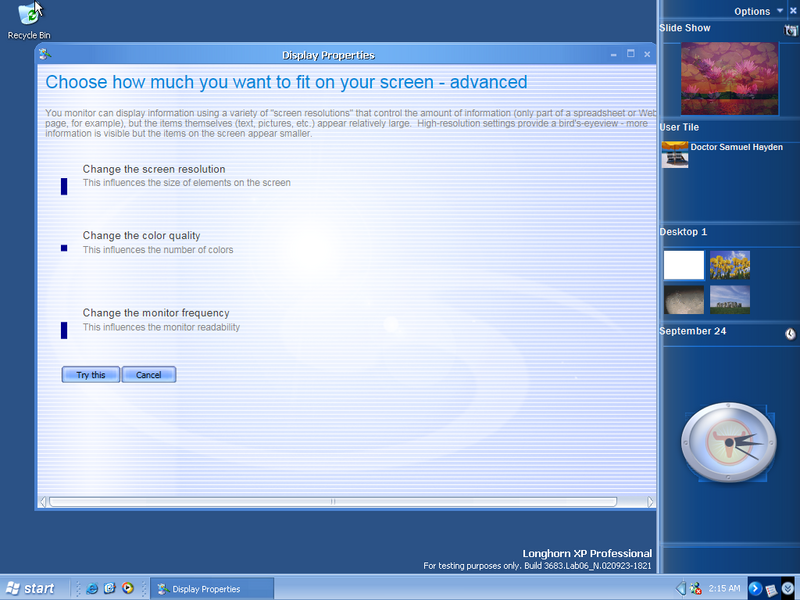Open the start menu
This screenshot has height=600, width=800.
pyautogui.click(x=31, y=588)
